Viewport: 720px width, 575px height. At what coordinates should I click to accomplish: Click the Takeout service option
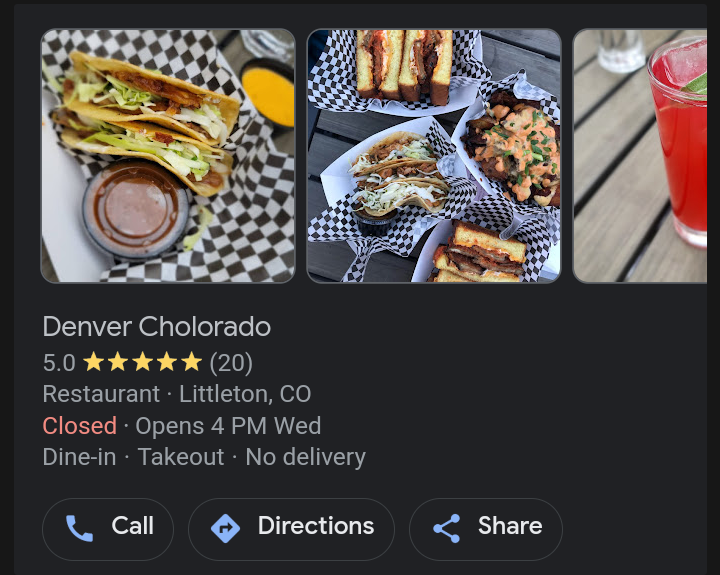(x=181, y=457)
